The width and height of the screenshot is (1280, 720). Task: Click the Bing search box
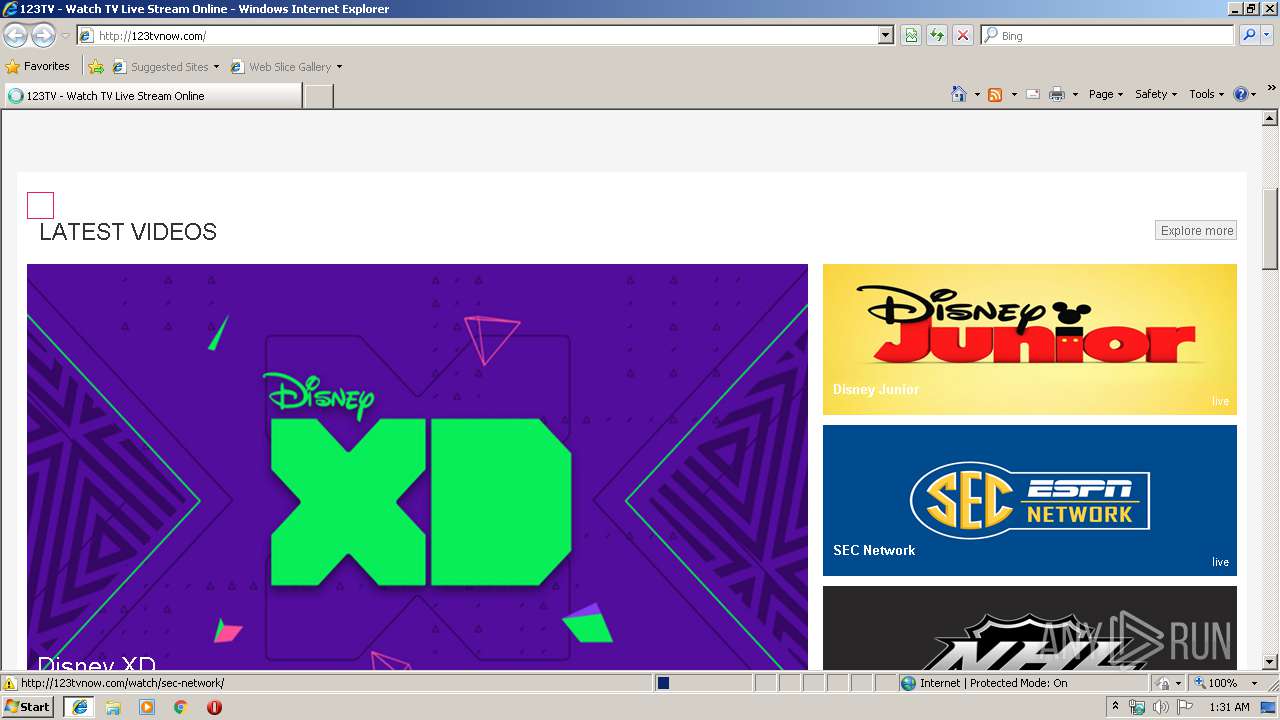1108,35
